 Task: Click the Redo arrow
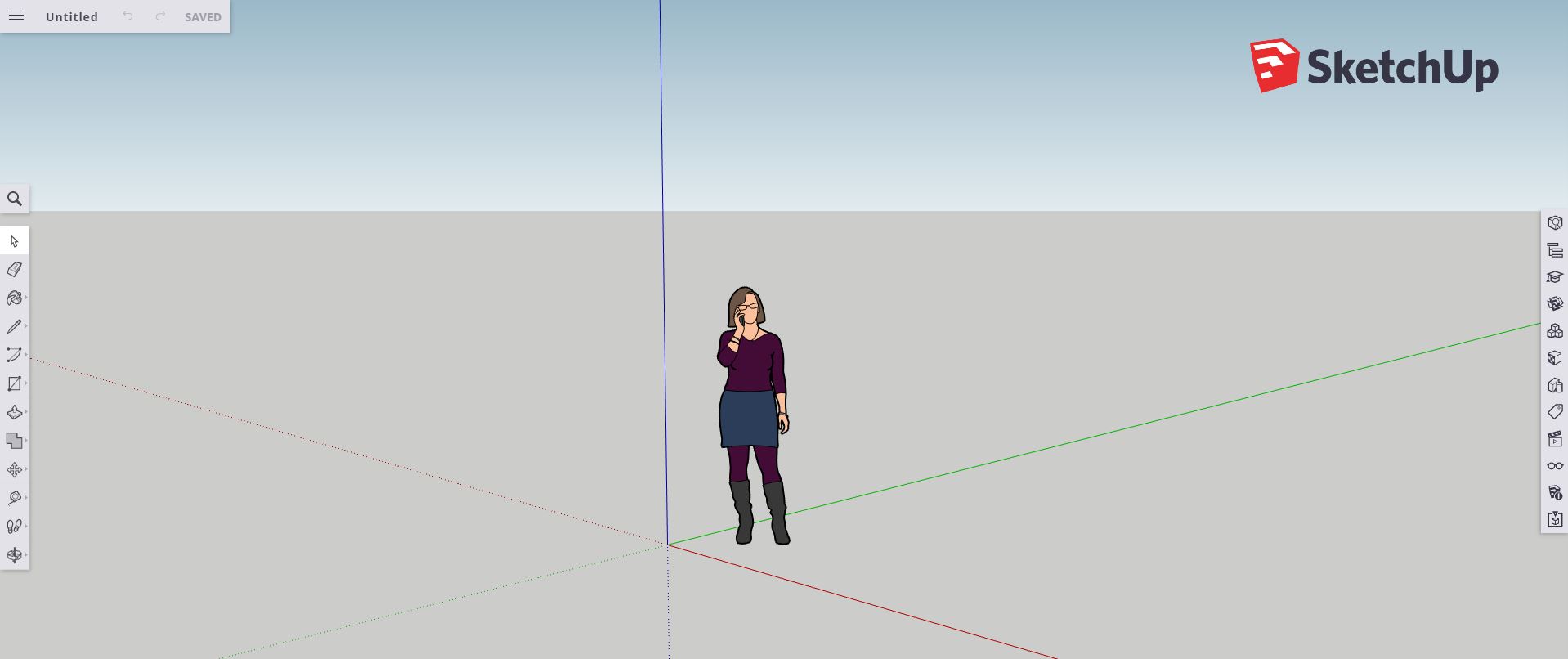(x=160, y=16)
